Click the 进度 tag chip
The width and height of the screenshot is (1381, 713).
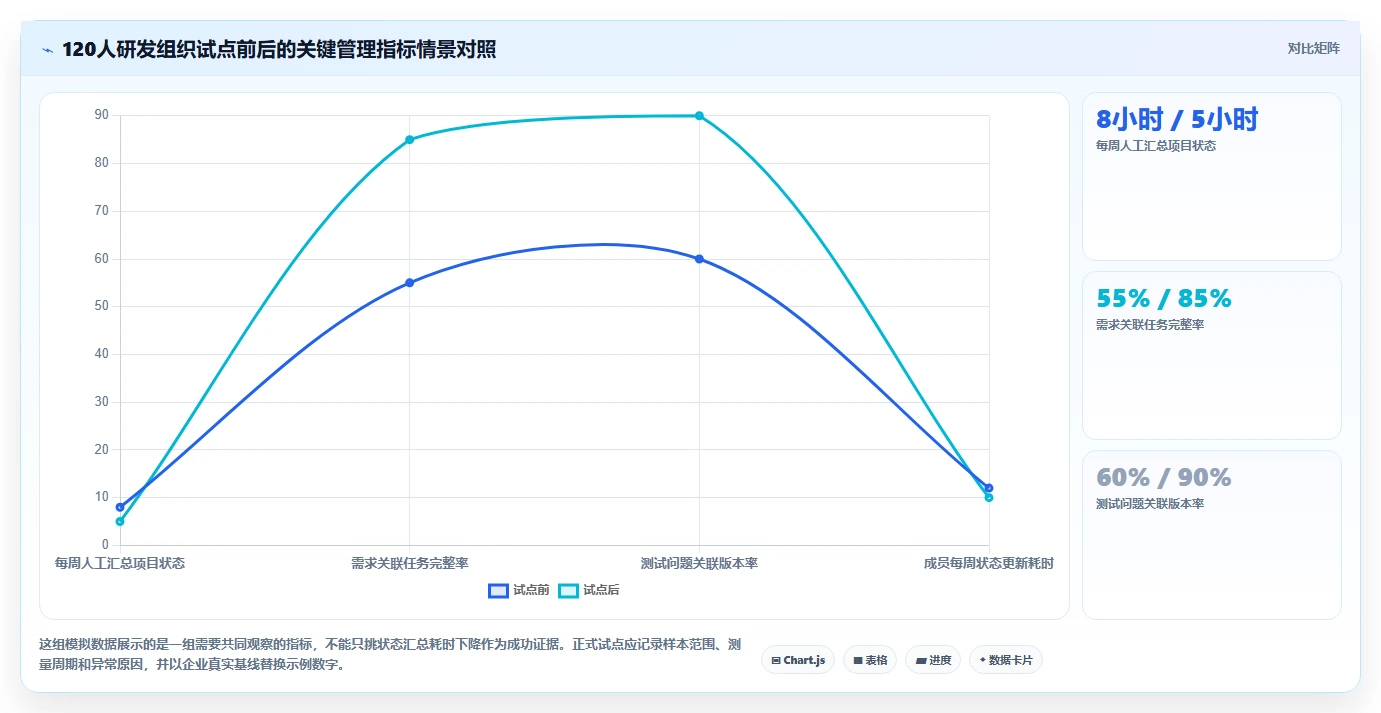(x=933, y=660)
